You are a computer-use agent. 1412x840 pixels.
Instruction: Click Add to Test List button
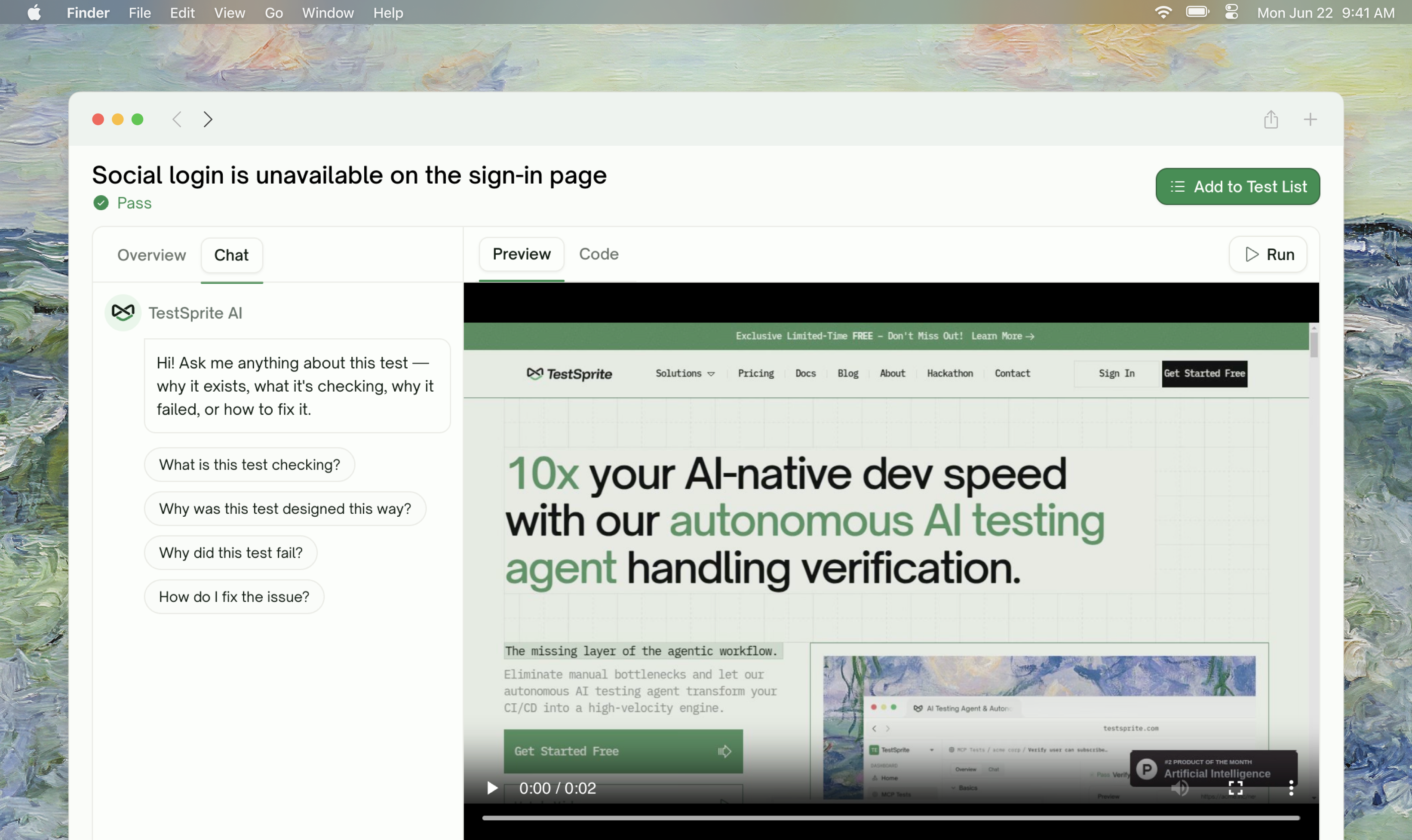click(x=1237, y=186)
